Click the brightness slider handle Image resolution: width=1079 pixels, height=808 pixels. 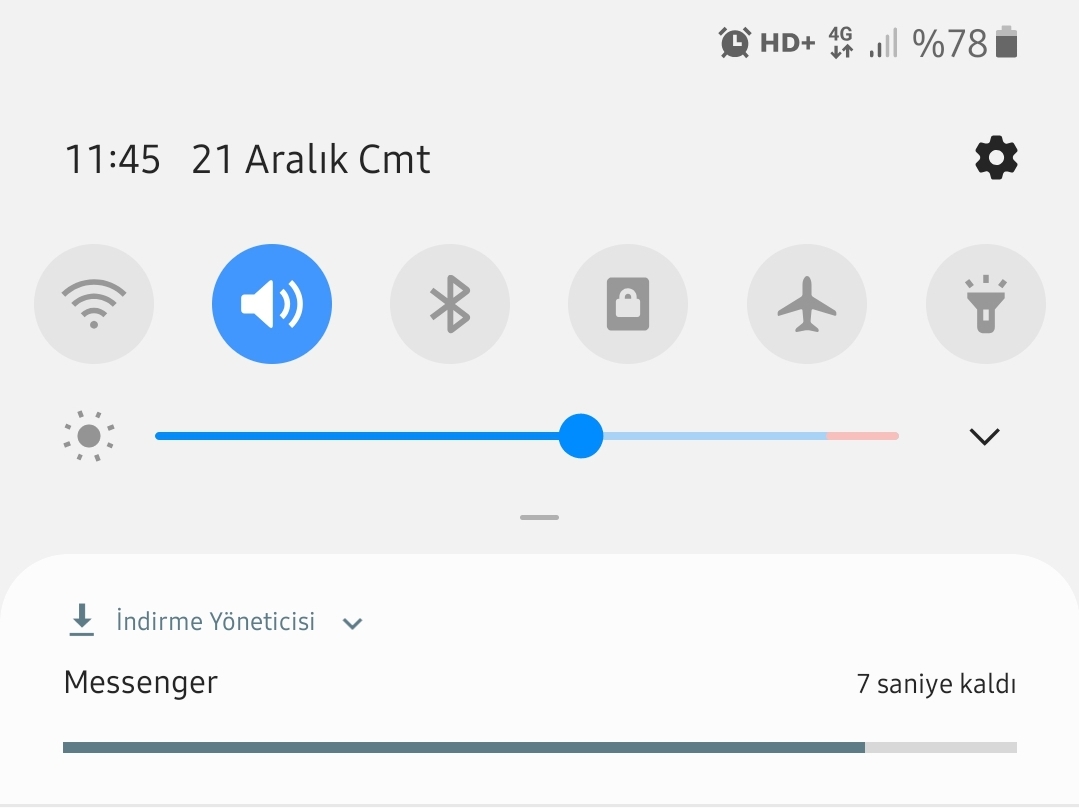581,436
